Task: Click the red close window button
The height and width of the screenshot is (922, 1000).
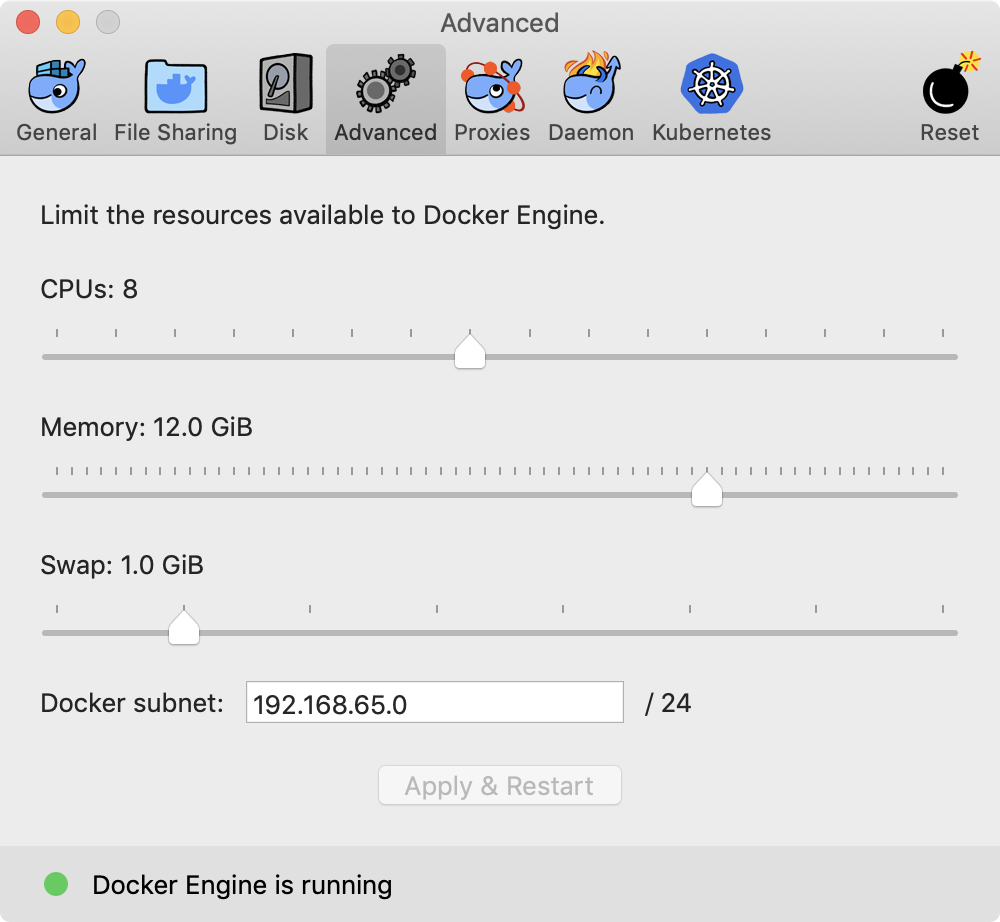Action: pyautogui.click(x=28, y=22)
